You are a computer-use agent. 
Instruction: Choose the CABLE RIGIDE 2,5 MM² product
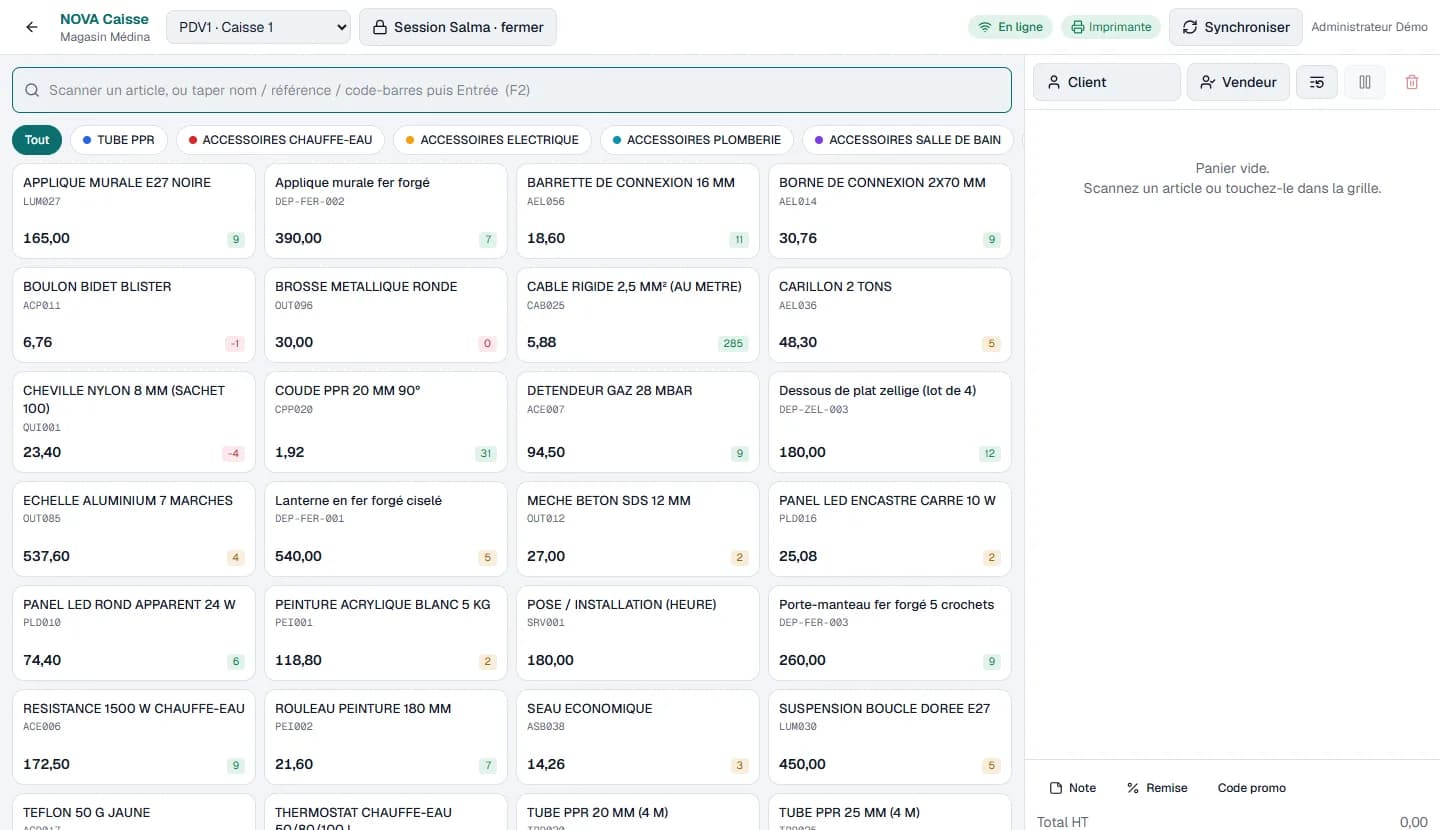coord(638,315)
